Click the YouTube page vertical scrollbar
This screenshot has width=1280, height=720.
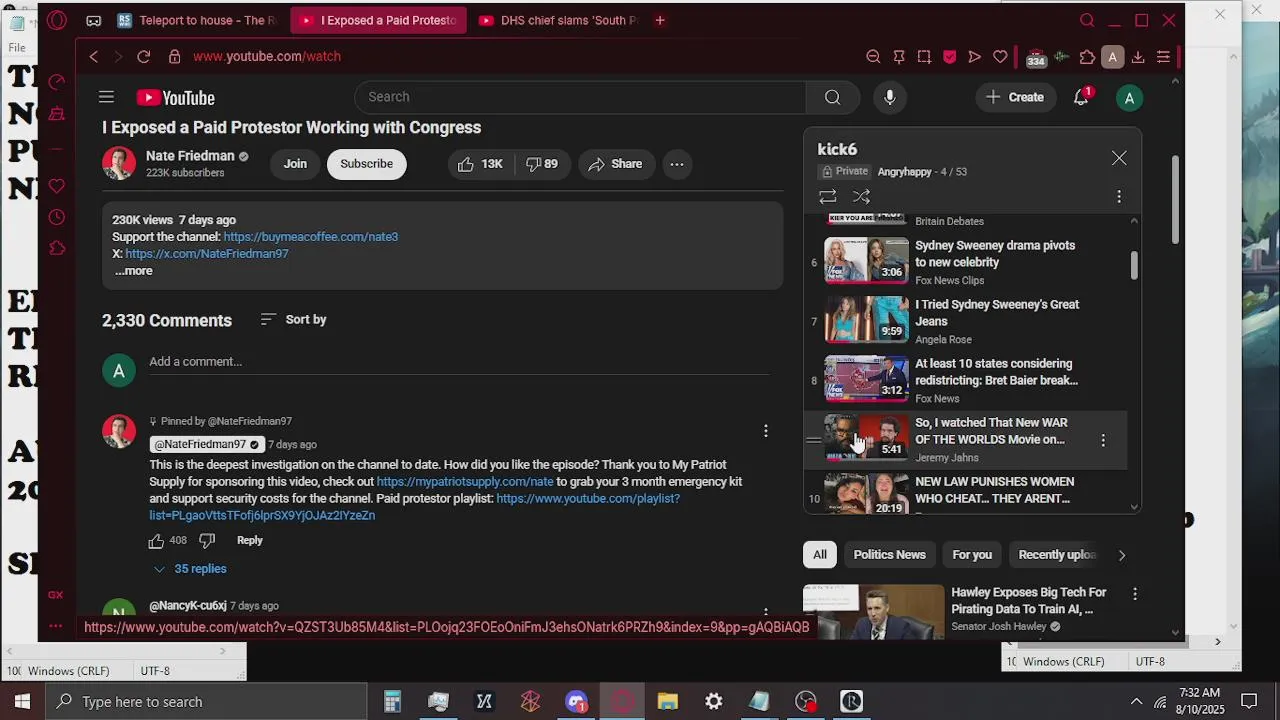click(x=1175, y=200)
